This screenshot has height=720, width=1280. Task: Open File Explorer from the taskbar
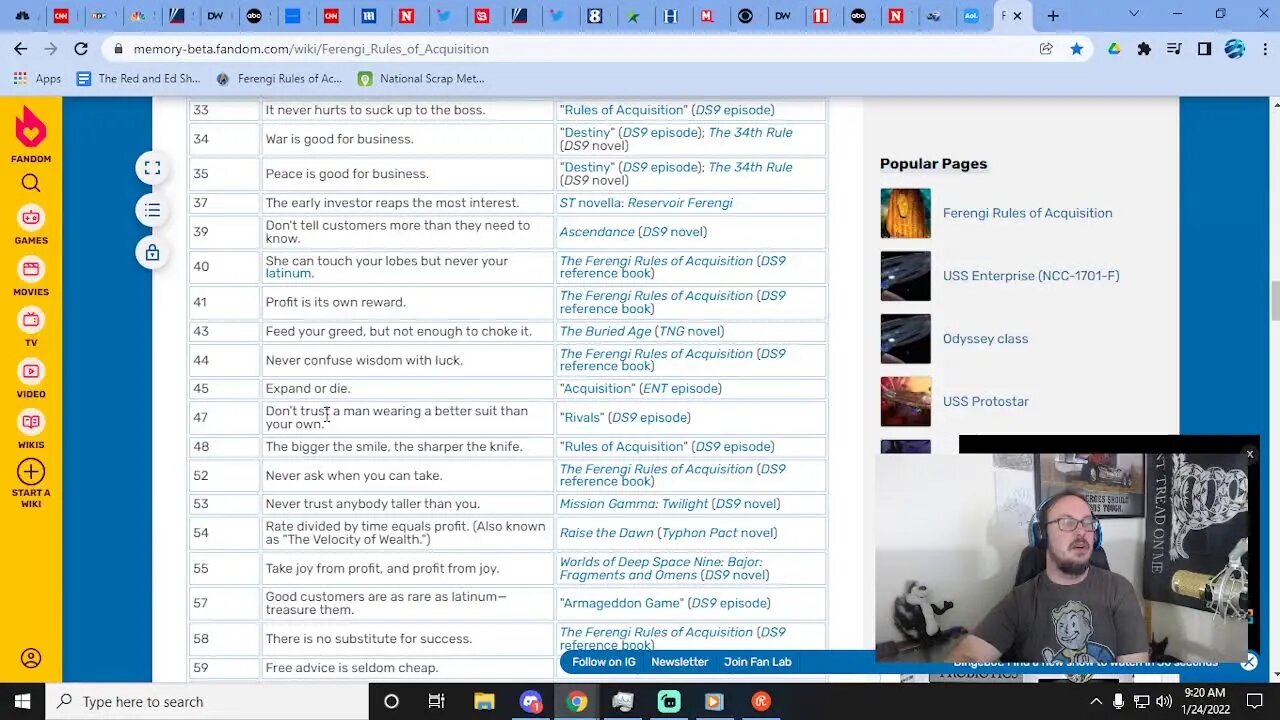[484, 701]
